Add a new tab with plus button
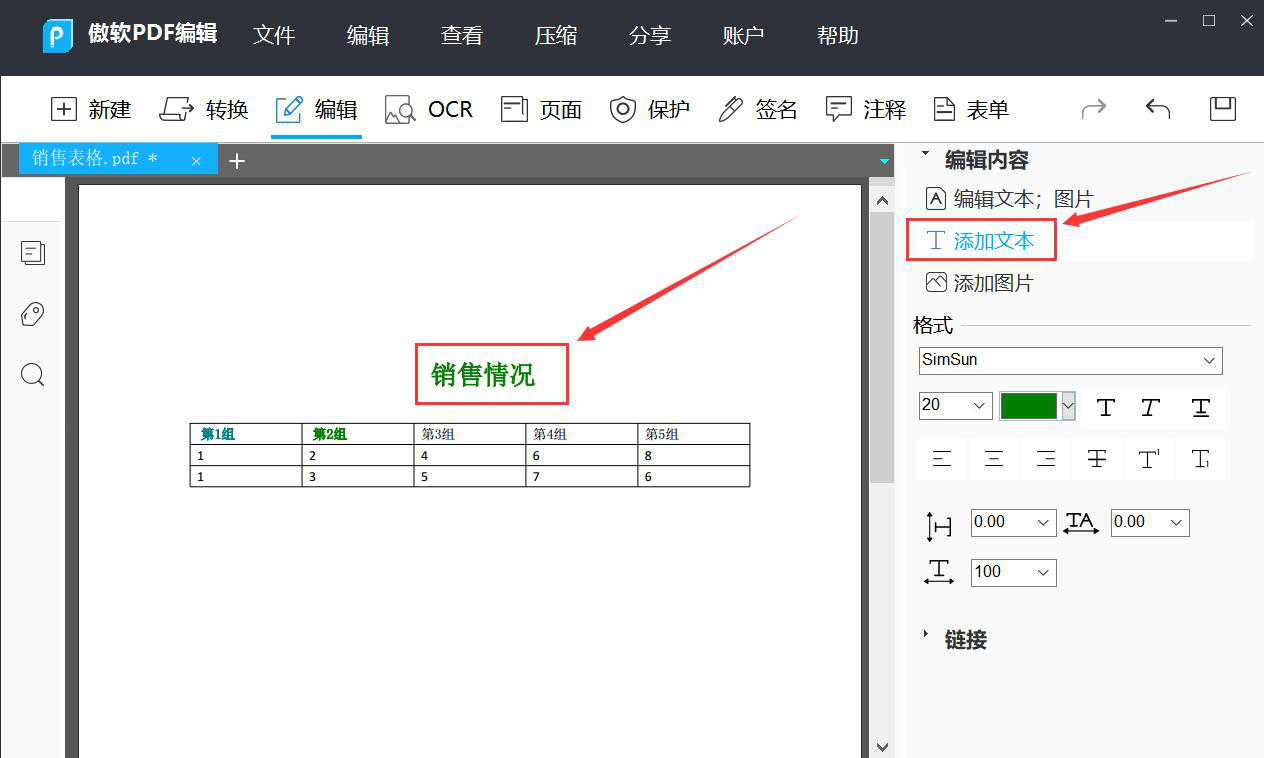1264x758 pixels. tap(237, 160)
